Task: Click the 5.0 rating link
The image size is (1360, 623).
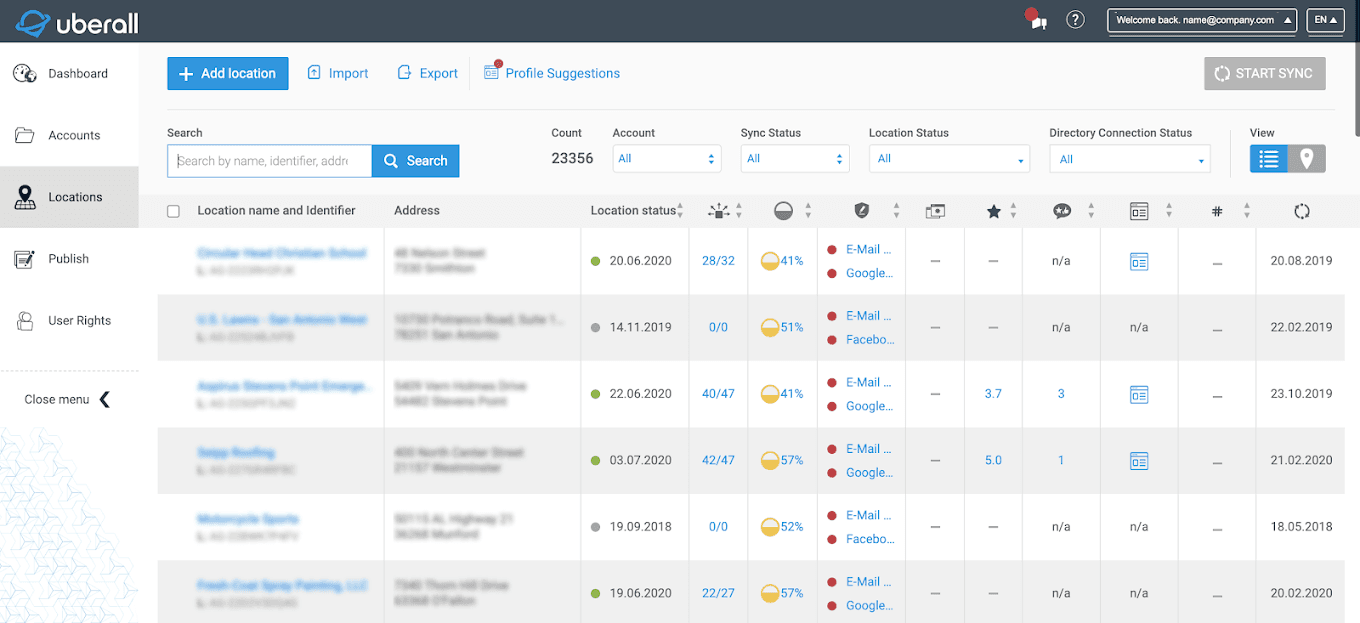Action: pyautogui.click(x=993, y=461)
